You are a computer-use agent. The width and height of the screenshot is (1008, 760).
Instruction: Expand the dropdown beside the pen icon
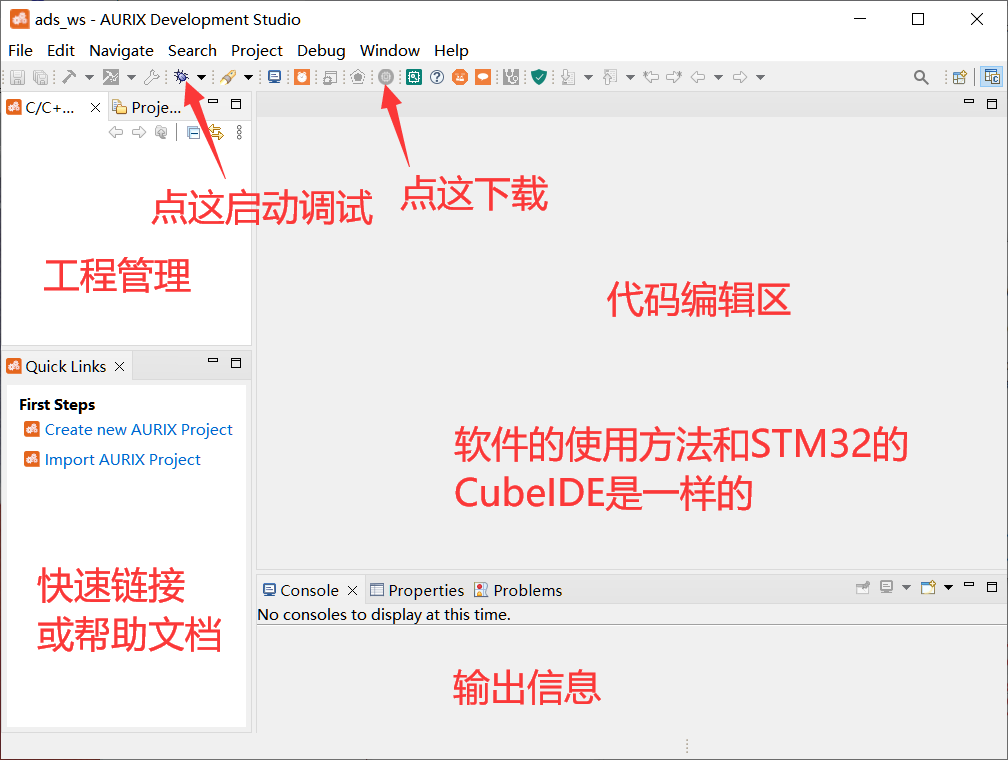248,77
